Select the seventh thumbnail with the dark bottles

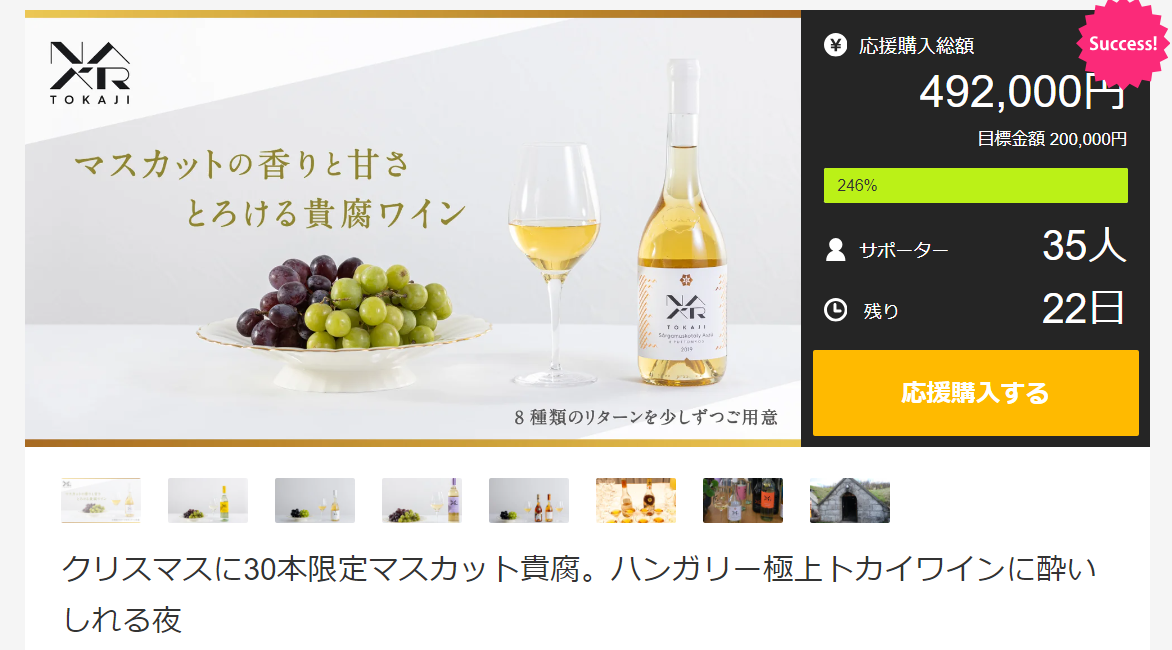click(x=743, y=500)
